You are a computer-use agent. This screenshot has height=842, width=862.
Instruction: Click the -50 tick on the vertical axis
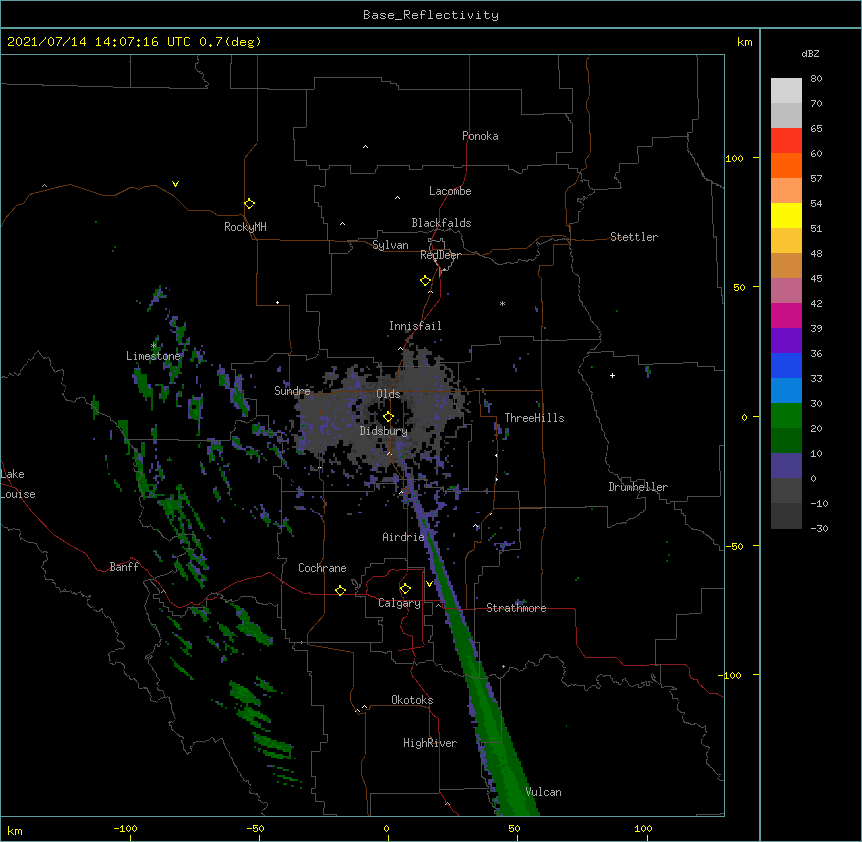coord(734,546)
